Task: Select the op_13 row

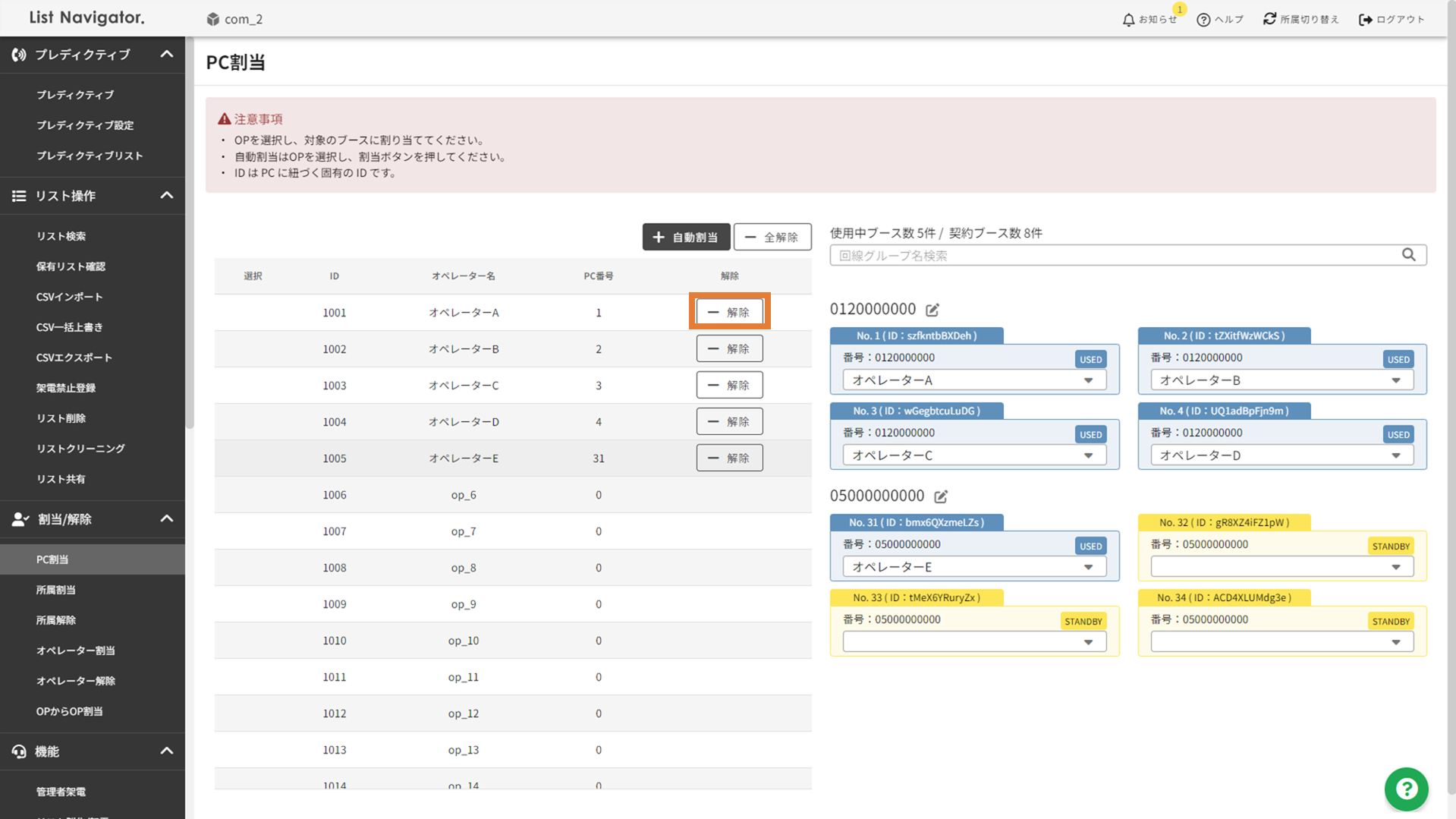Action: point(513,750)
